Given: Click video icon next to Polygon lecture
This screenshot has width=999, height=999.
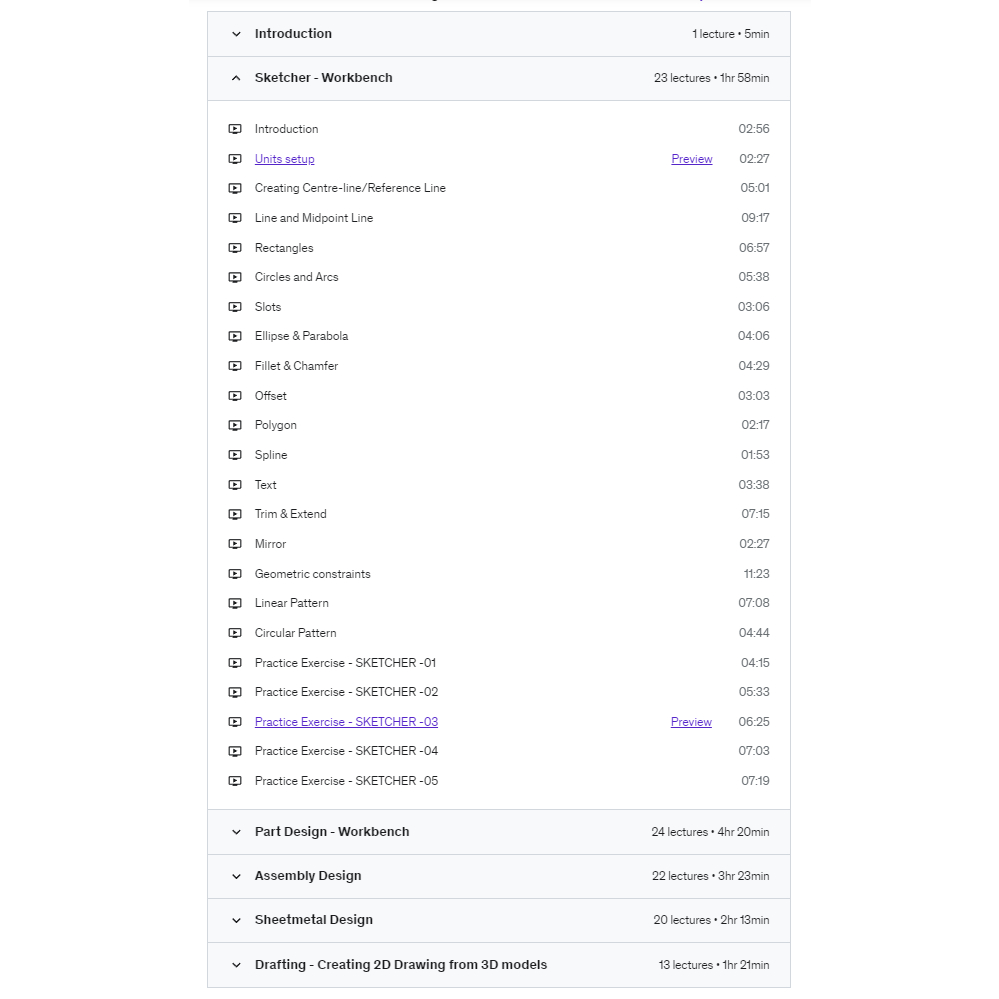Looking at the screenshot, I should tap(235, 425).
